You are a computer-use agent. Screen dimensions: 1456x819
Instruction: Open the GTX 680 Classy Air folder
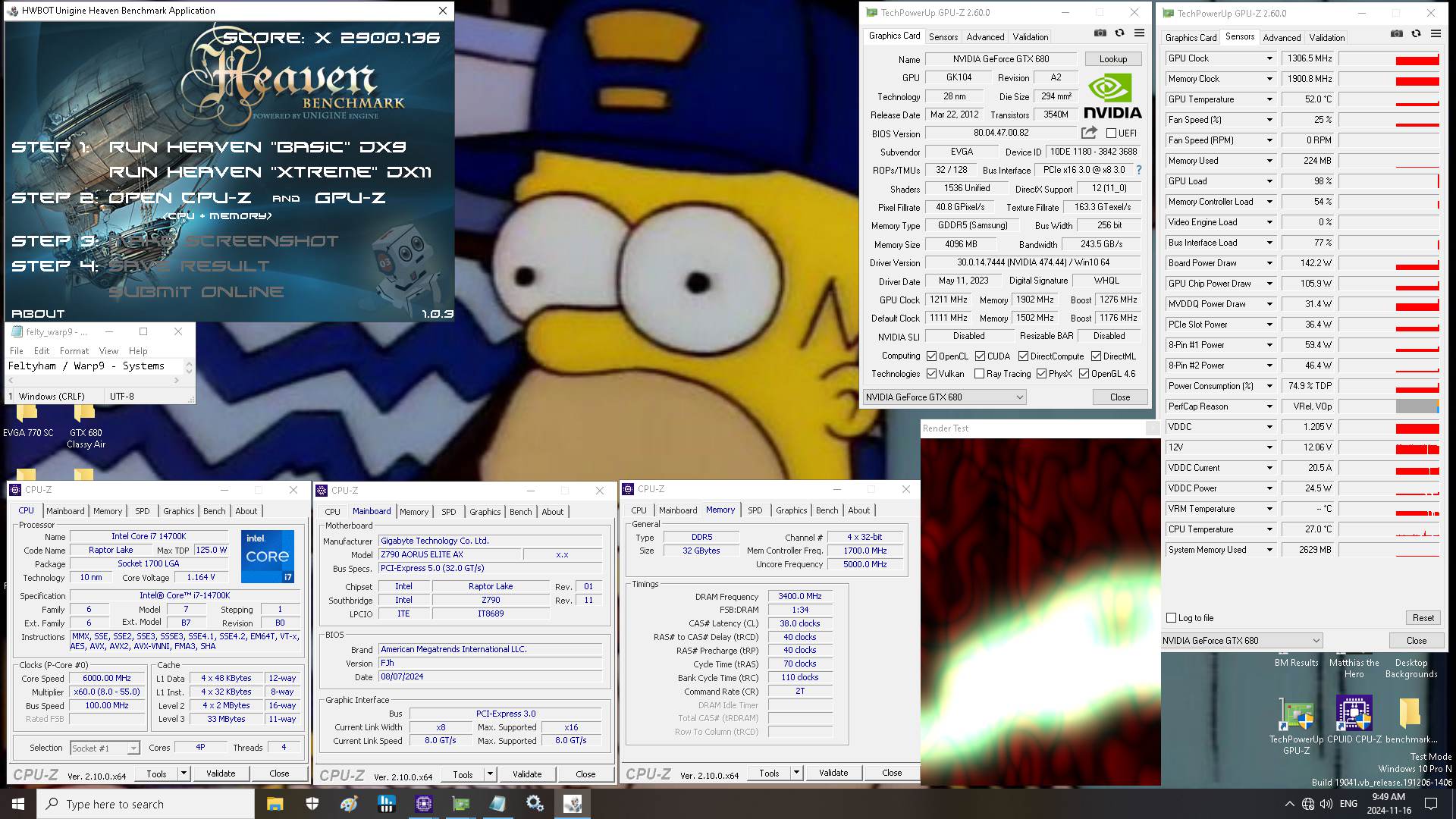tap(86, 426)
